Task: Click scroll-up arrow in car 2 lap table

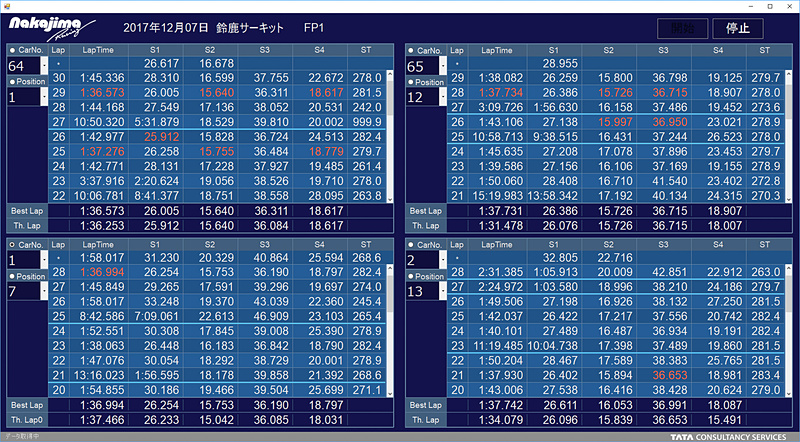Action: (x=789, y=269)
